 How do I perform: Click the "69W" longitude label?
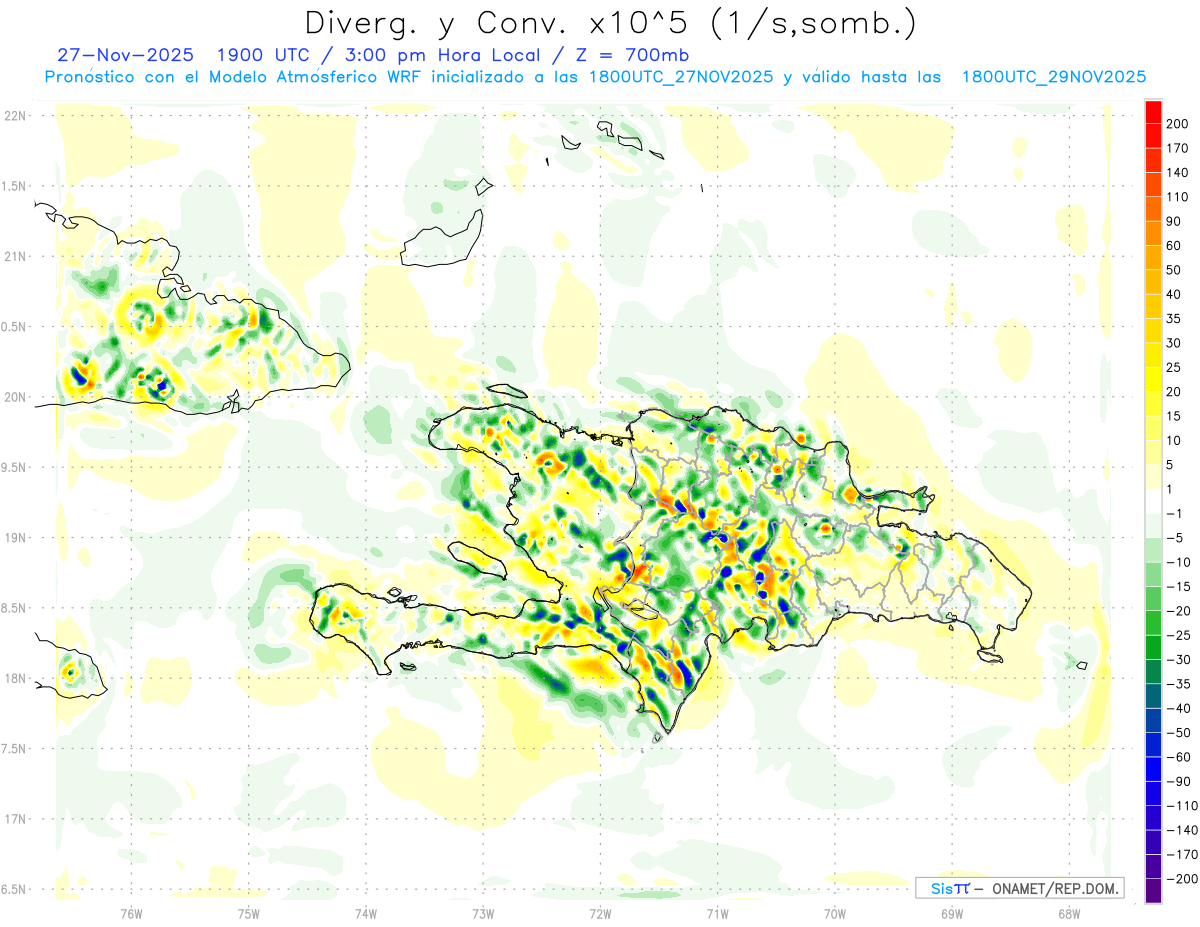click(x=952, y=913)
